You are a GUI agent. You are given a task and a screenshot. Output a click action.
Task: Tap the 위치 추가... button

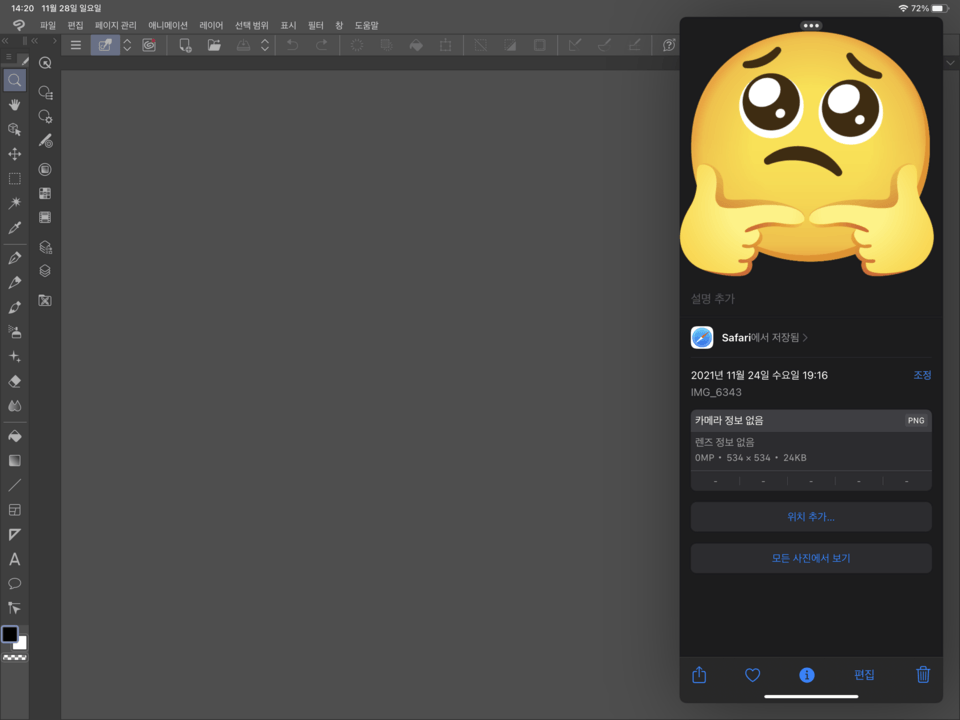point(811,517)
